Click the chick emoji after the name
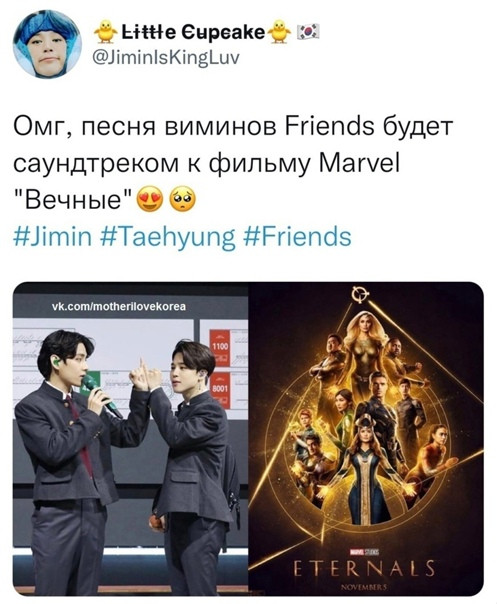Viewport: 497px width, 604px height. click(x=280, y=32)
